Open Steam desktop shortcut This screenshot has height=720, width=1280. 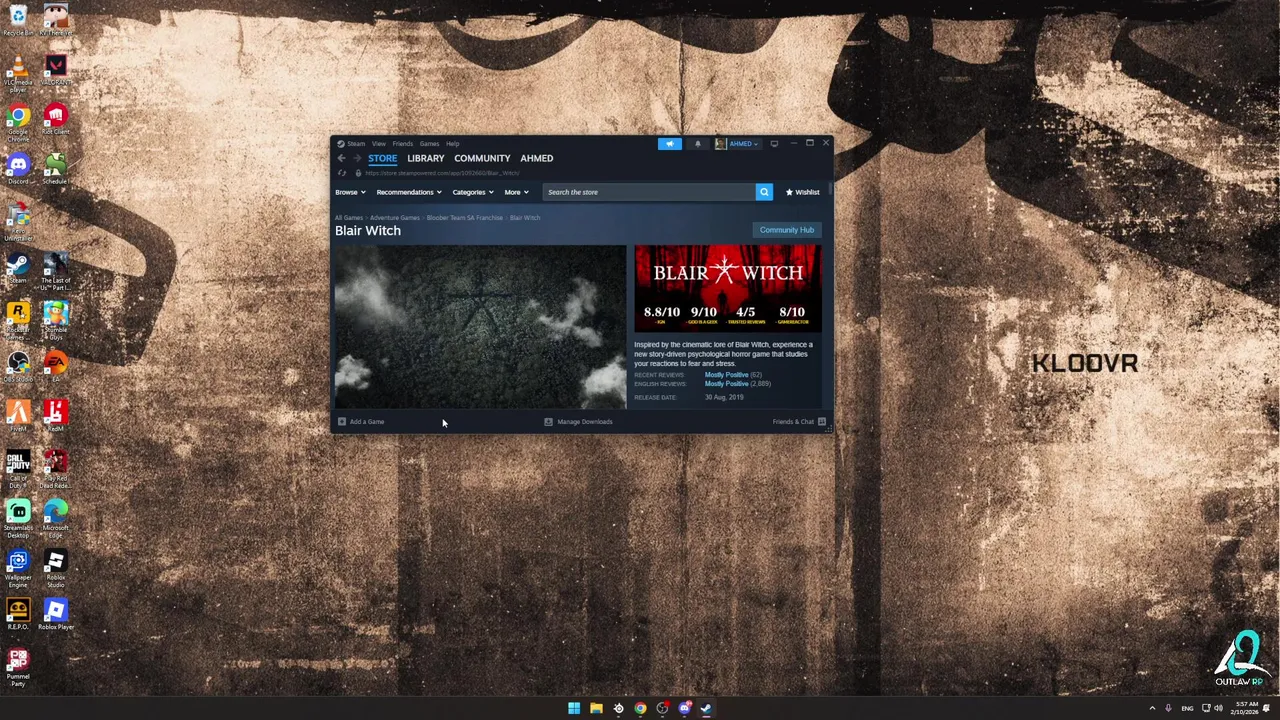tap(18, 268)
